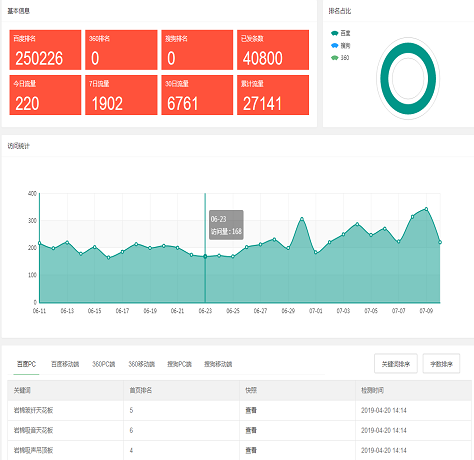
Task: Click the green 360 legend icon
Action: click(335, 58)
